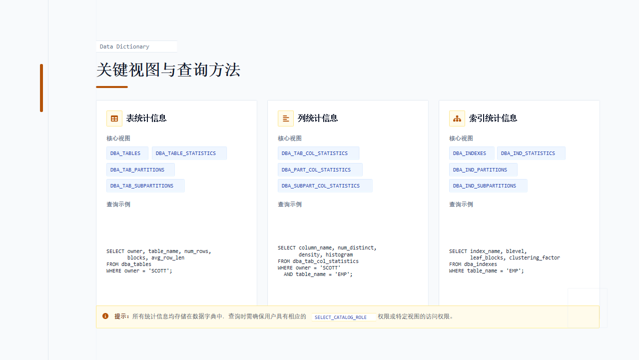Click the DBA_IND_PARTITIONS tag

point(483,170)
